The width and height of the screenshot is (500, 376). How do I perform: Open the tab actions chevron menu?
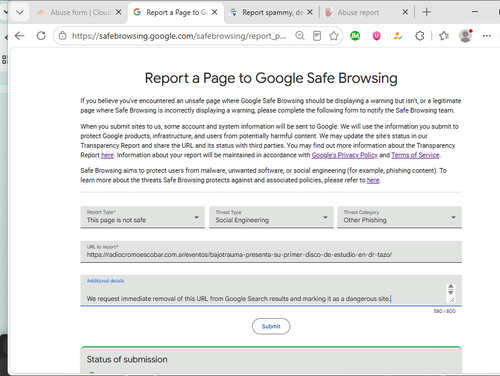point(20,12)
